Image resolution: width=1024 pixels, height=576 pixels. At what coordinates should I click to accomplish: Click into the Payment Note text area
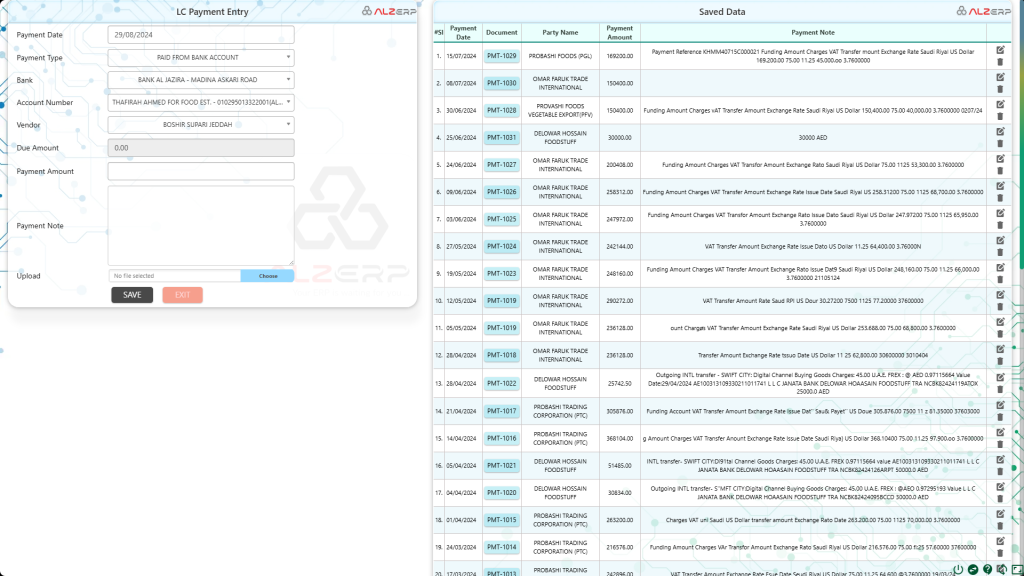click(201, 225)
